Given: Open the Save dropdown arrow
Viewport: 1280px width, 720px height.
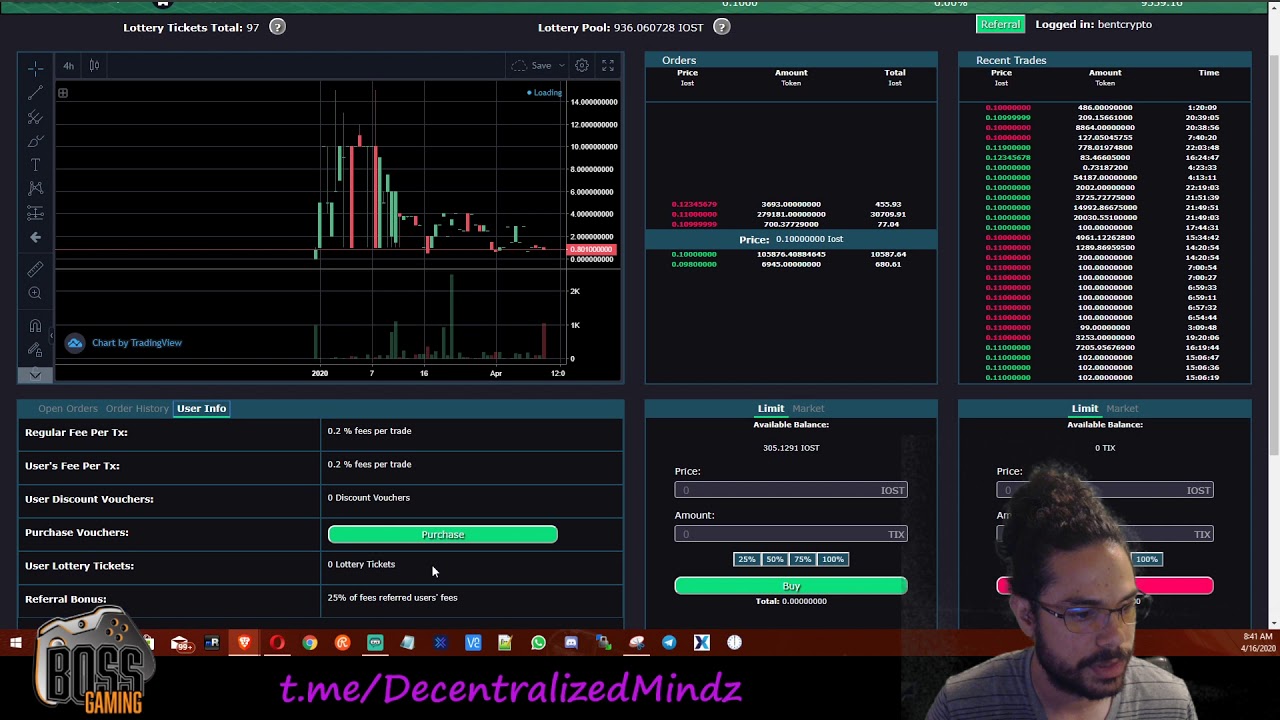Looking at the screenshot, I should 562,66.
